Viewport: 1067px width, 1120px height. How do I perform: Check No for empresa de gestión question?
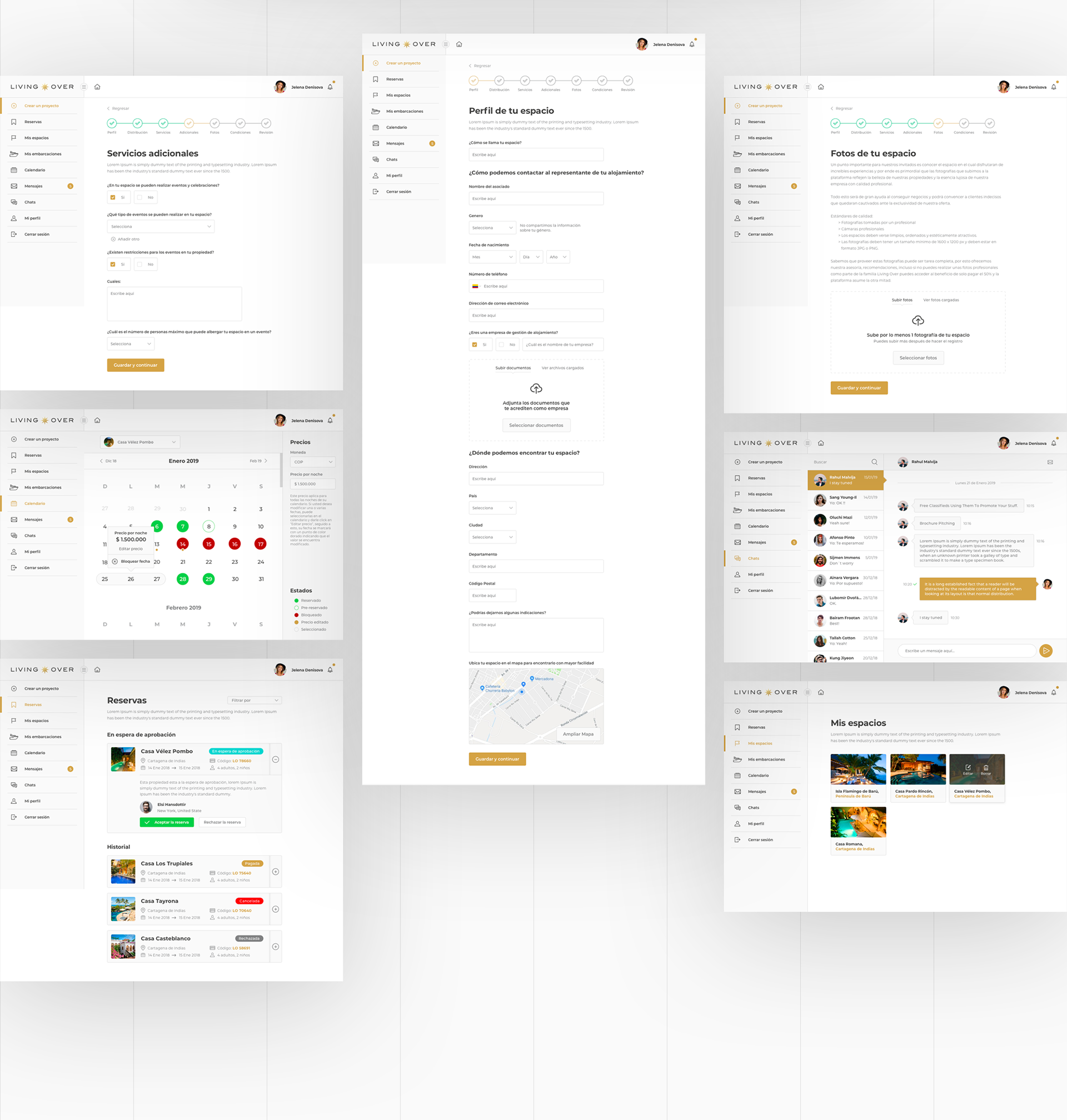point(501,344)
